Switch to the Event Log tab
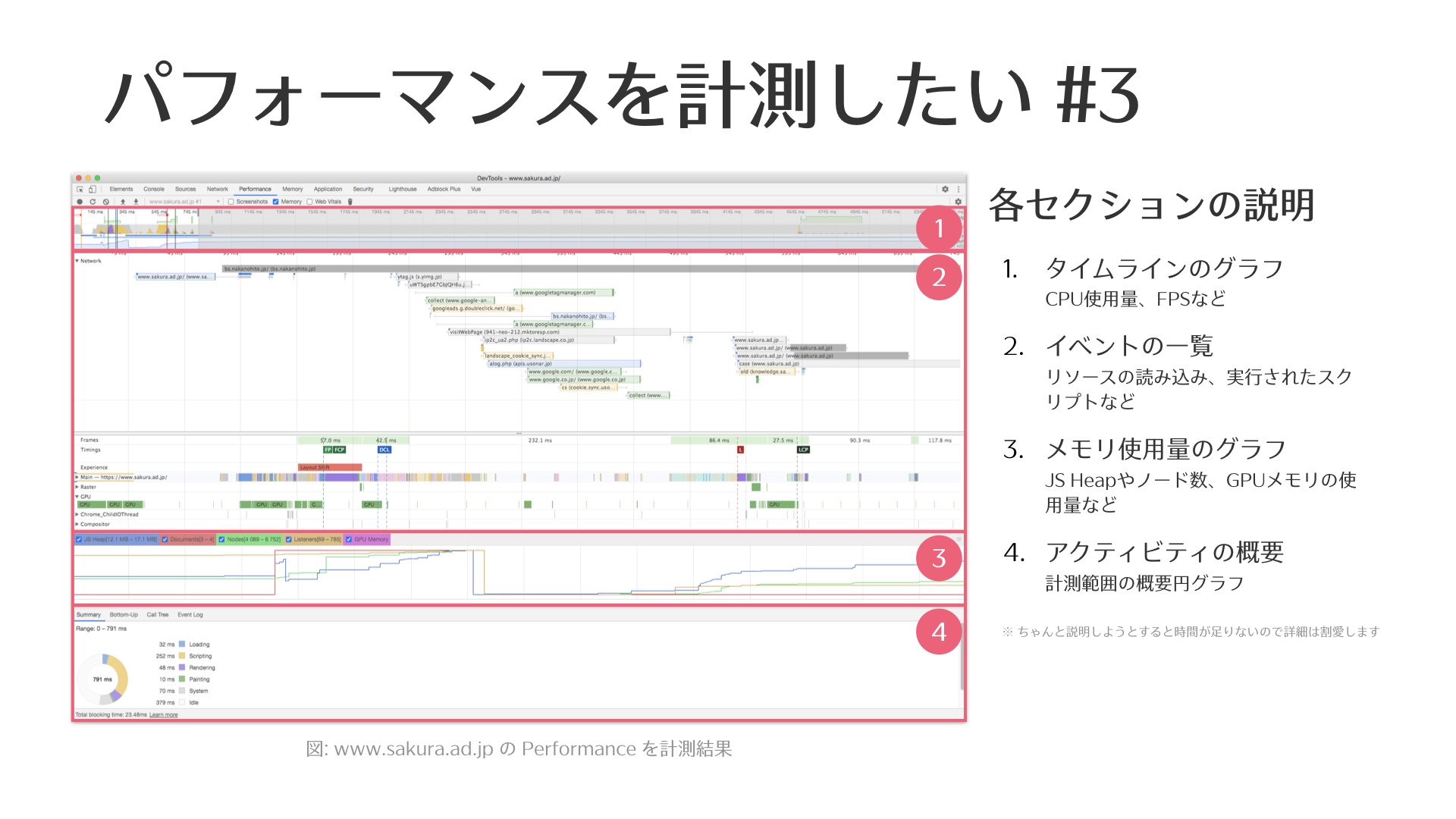Screen dimensions: 1456x819 click(190, 615)
